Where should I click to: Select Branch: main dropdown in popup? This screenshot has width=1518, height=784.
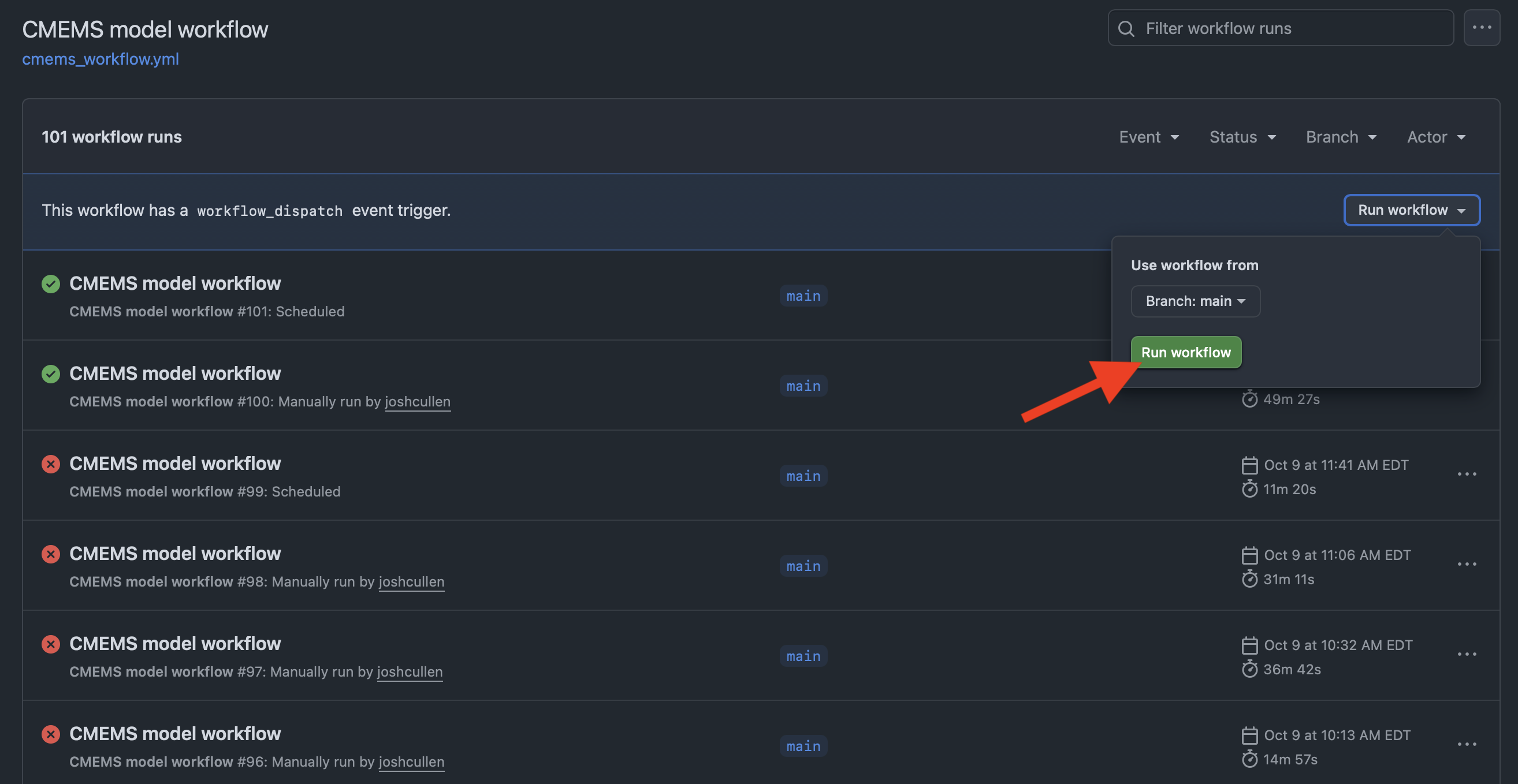1195,301
